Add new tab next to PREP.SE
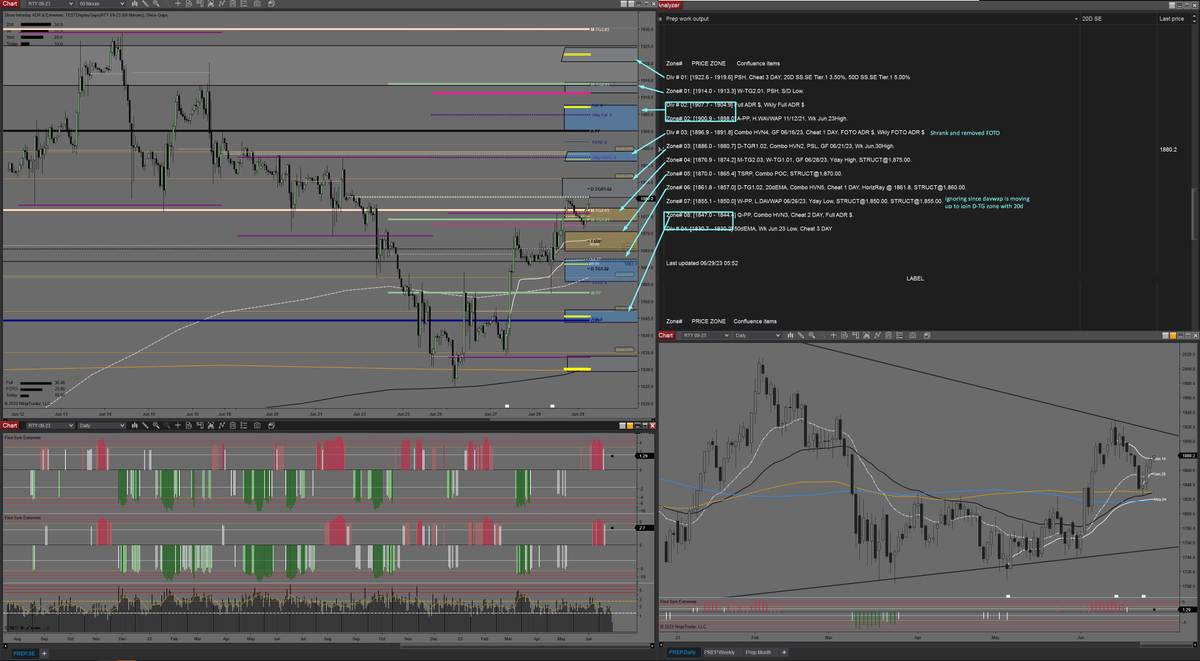 click(x=44, y=653)
